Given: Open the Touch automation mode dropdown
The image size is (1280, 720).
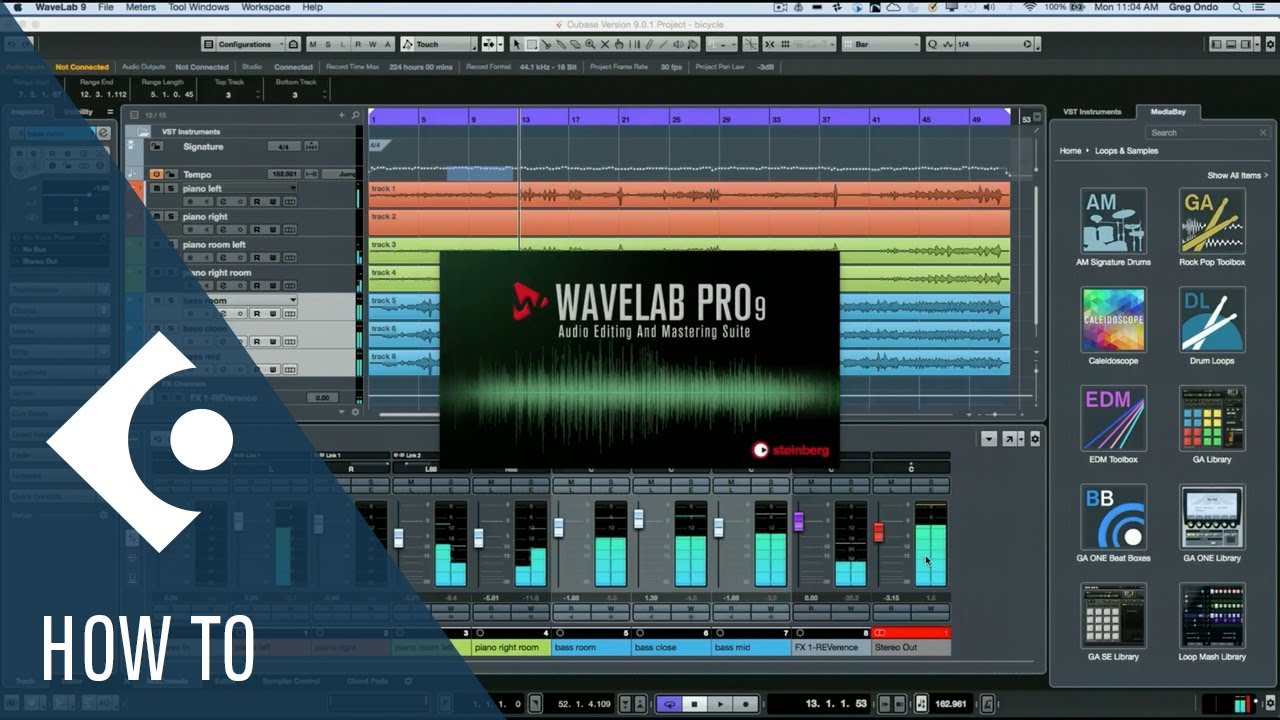Looking at the screenshot, I should coord(438,44).
